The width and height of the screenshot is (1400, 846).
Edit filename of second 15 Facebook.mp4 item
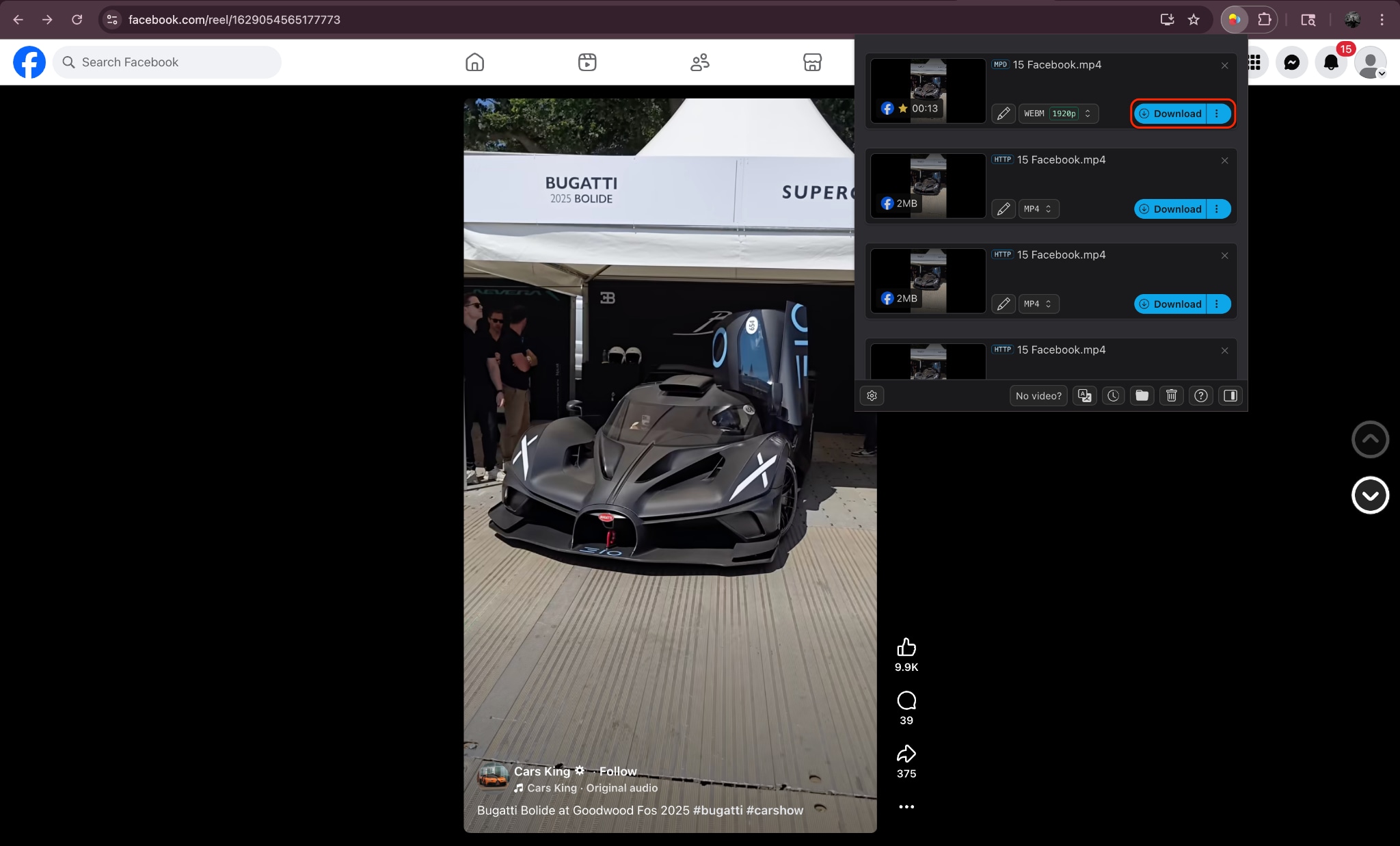point(1003,209)
